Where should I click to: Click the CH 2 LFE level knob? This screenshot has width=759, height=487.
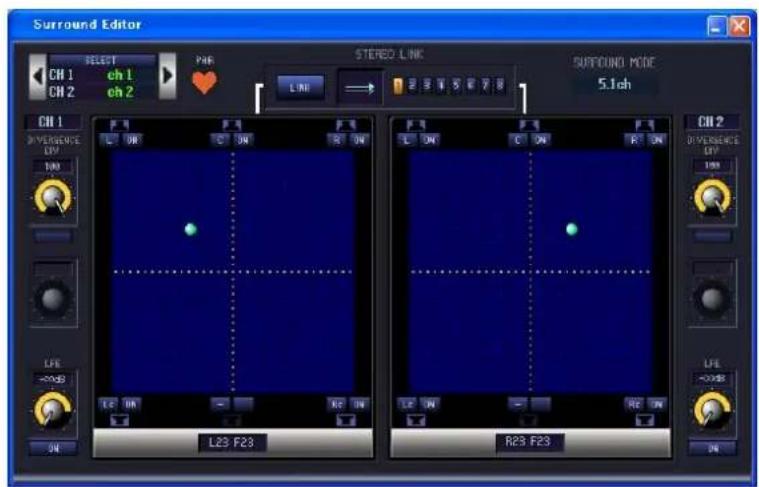(x=712, y=411)
